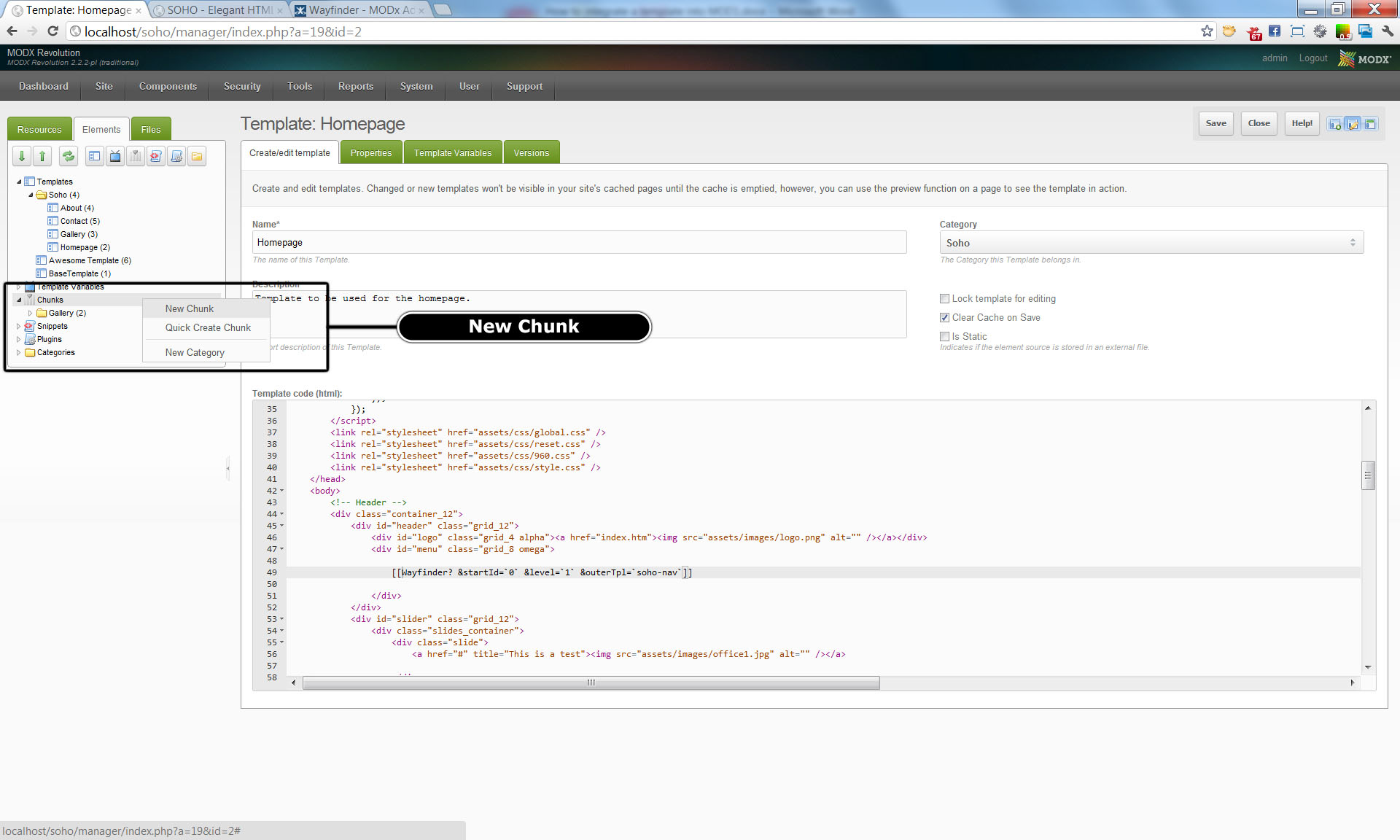Expand the Categories tree node
Screen dimensions: 1400x840
(19, 352)
